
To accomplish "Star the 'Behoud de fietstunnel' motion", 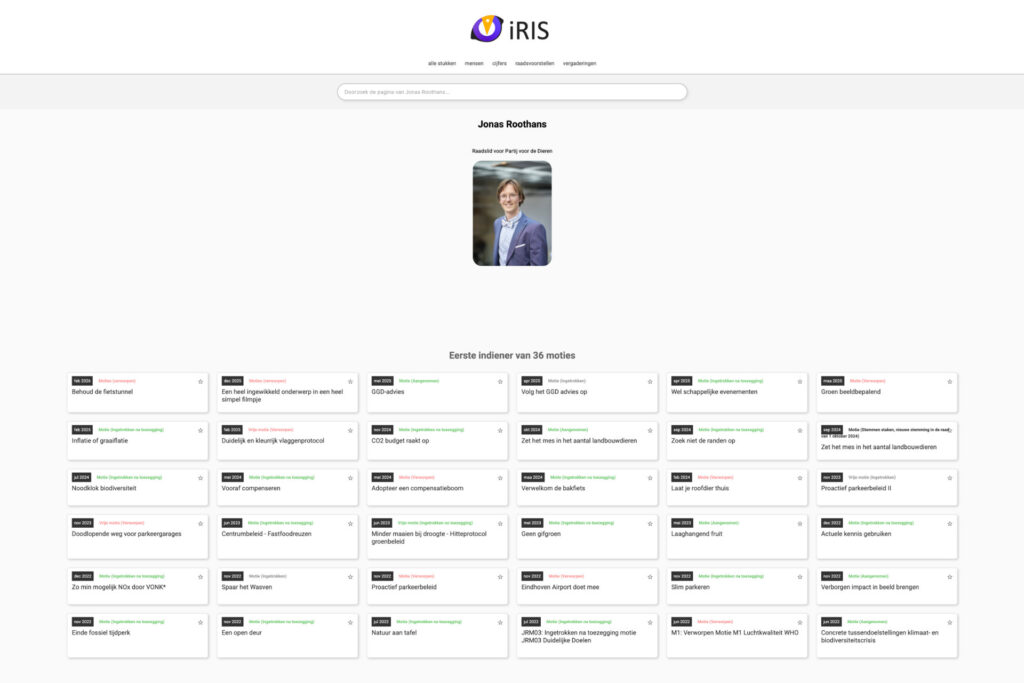I will pos(200,381).
